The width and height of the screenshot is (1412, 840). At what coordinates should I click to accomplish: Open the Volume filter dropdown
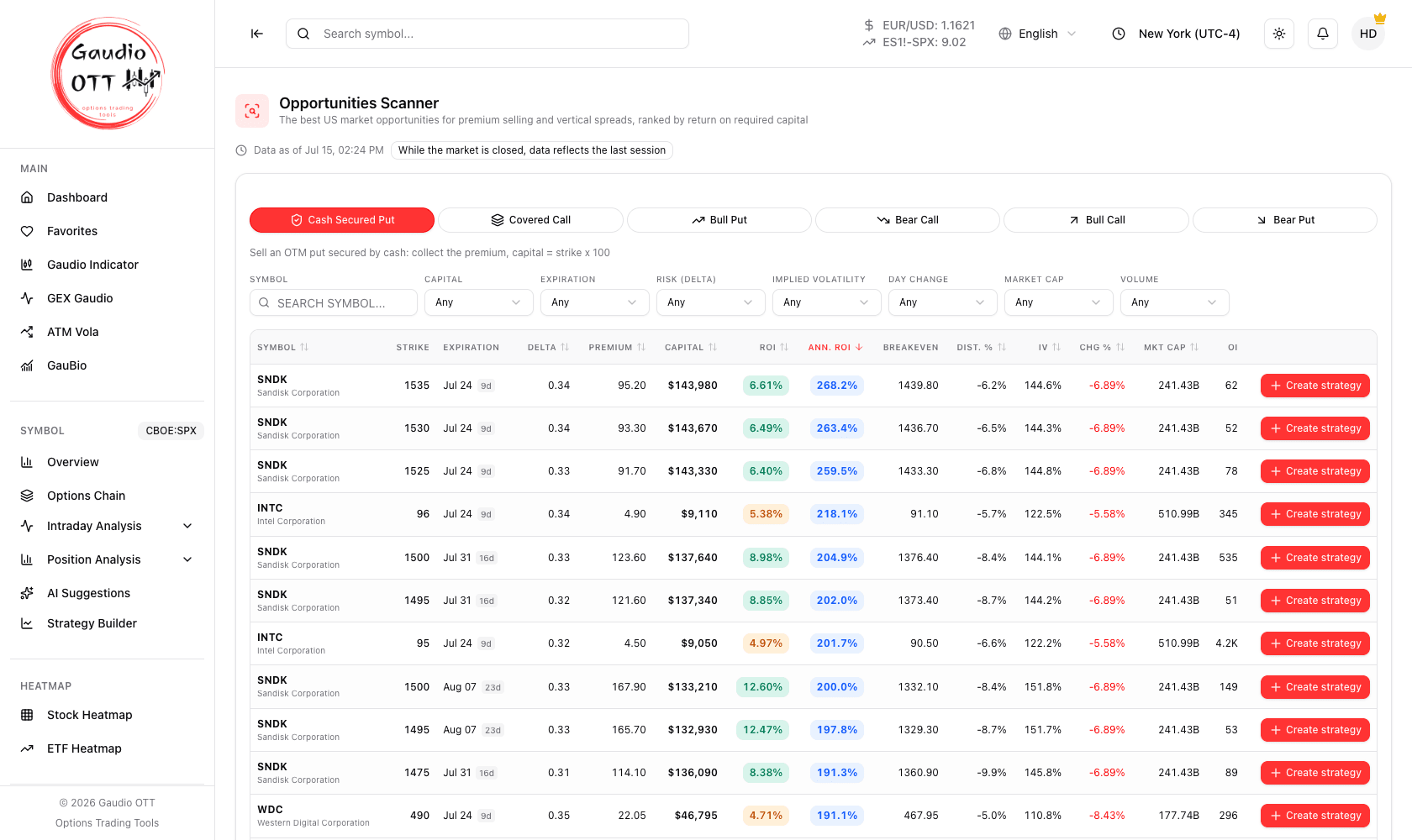[x=1175, y=302]
